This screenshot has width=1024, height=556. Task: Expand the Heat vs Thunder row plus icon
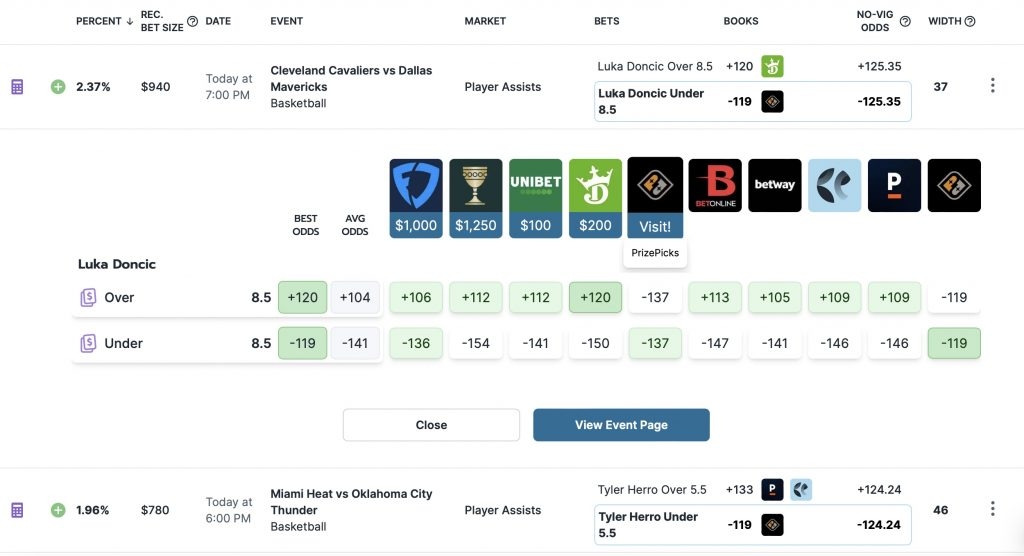coord(58,510)
